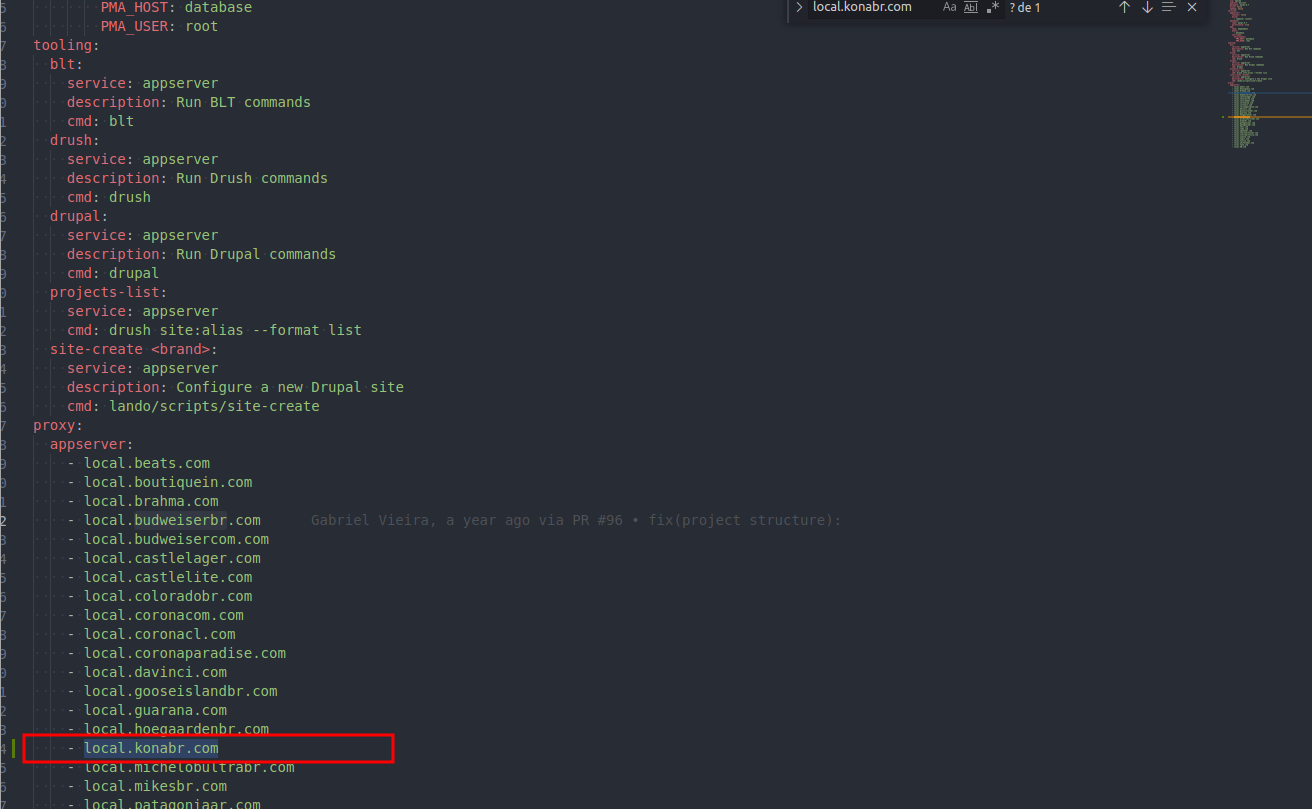1312x809 pixels.
Task: Click the local.brahma.com entry
Action: [151, 501]
